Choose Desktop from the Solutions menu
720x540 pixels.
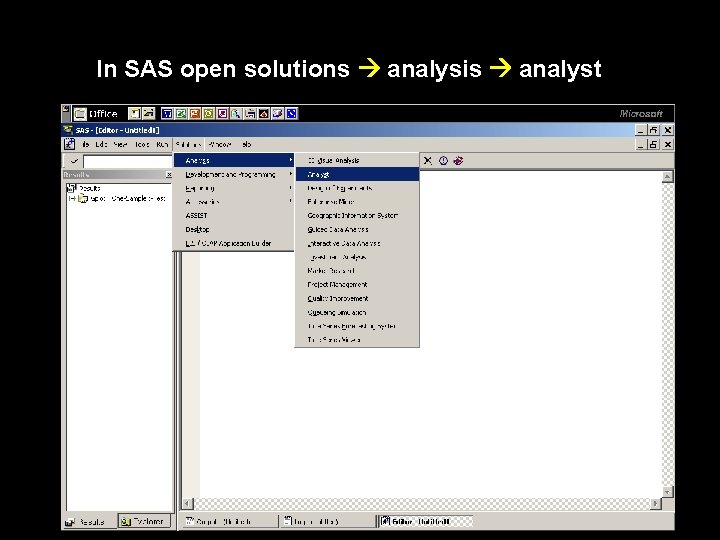tap(234, 229)
